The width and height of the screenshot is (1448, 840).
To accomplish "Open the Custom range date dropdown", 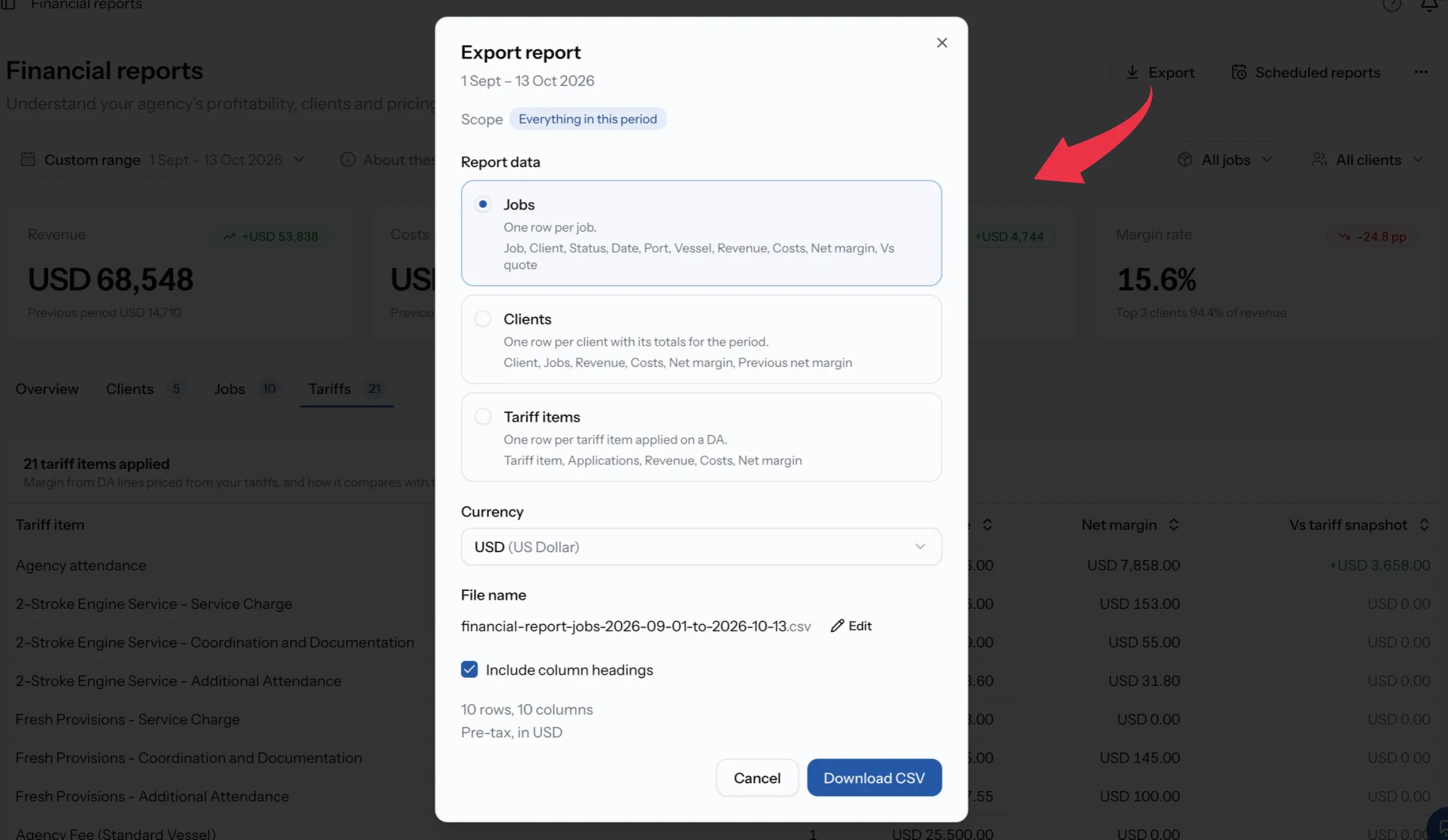I will [x=162, y=160].
